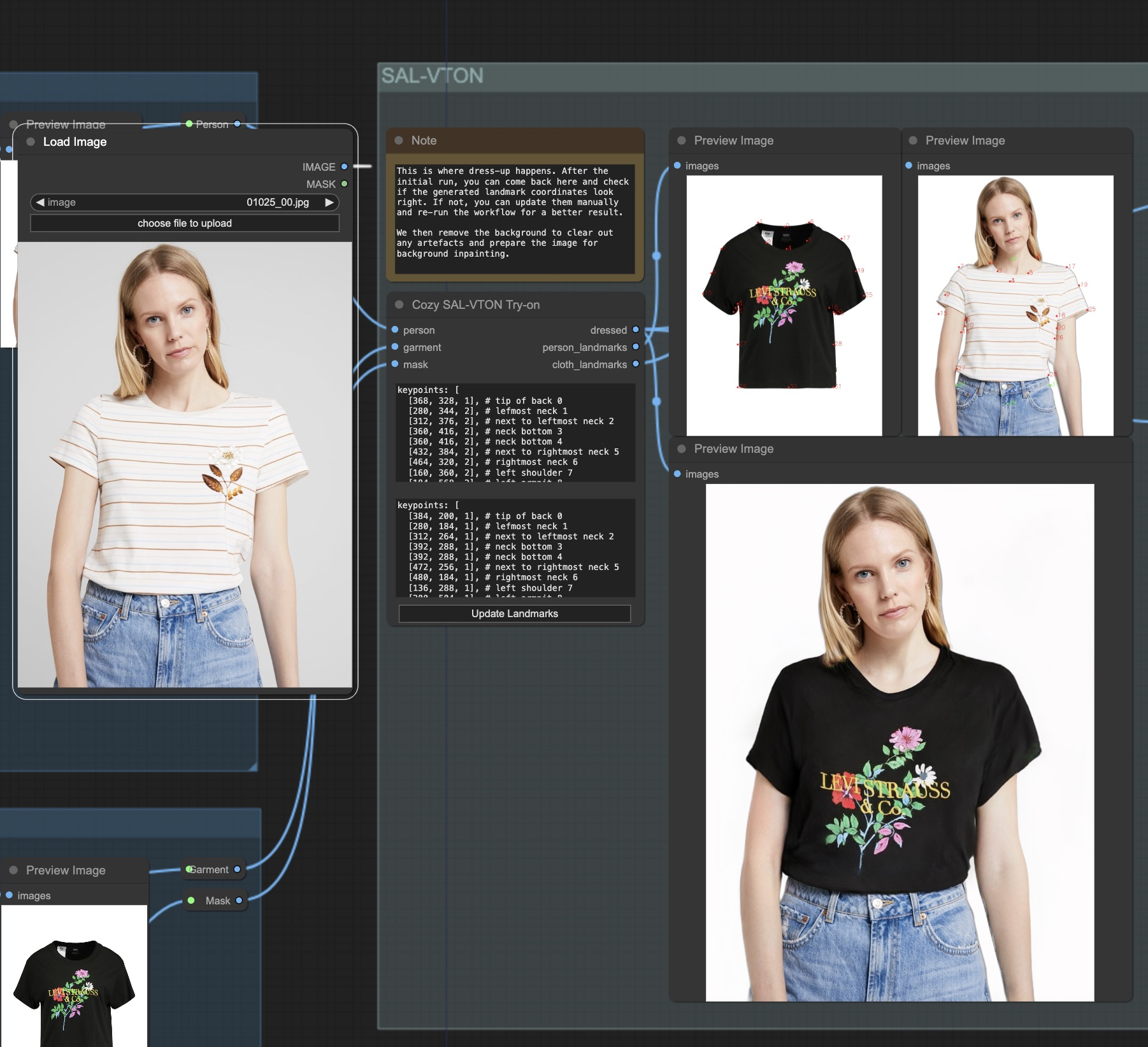
Task: Collapse the bottom-left Preview Image node
Action: pos(13,870)
